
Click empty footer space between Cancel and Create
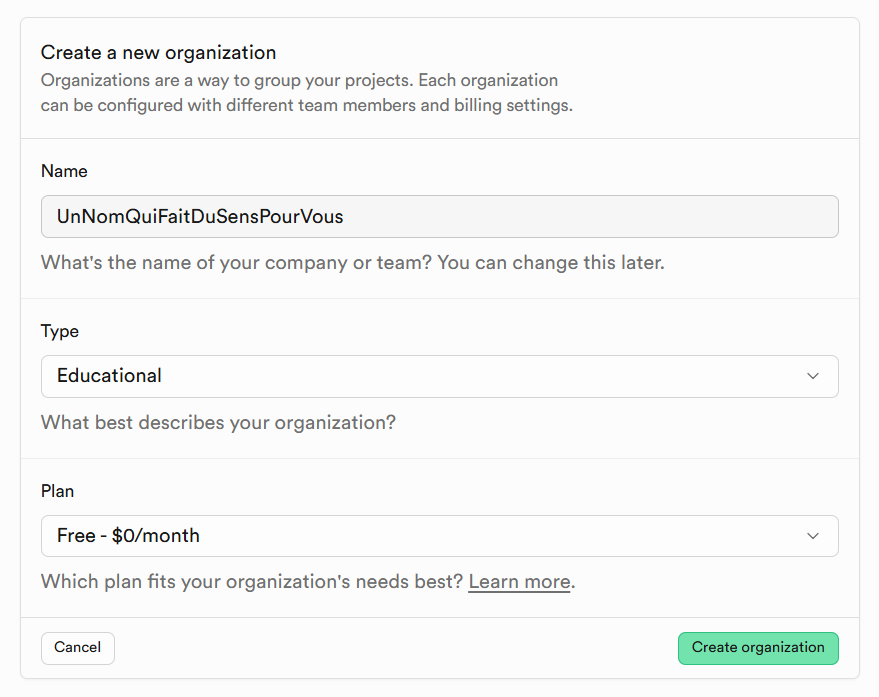click(x=395, y=648)
